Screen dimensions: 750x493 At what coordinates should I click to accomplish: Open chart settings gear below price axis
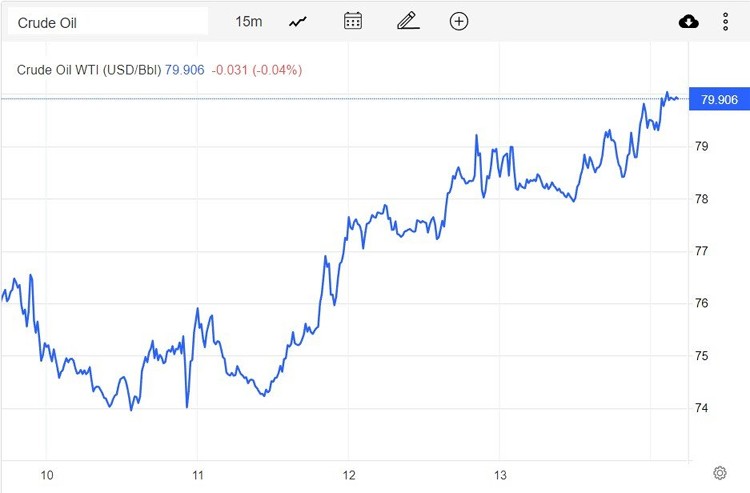coord(719,472)
